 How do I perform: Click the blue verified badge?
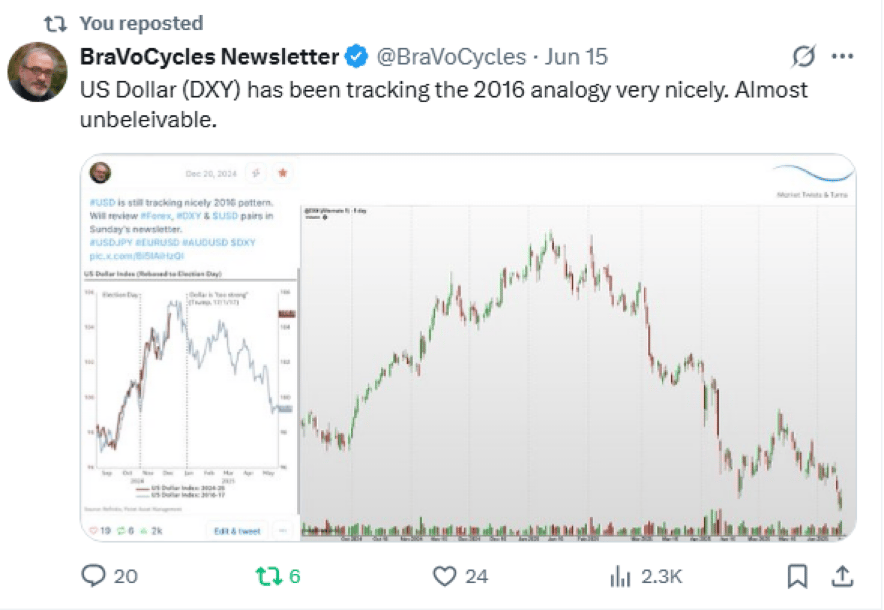coord(356,56)
